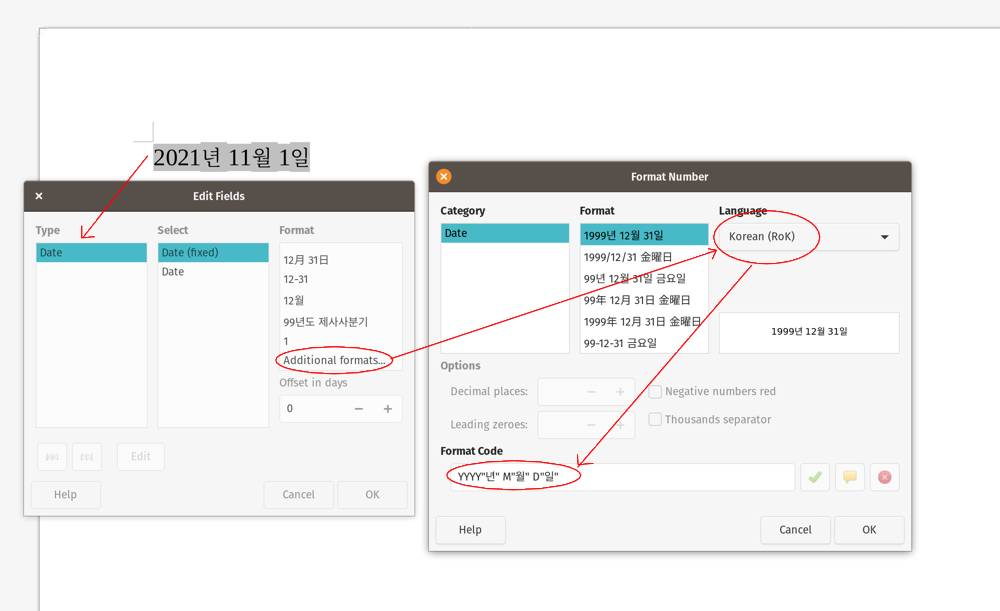
Task: Click Leading zeroes plus stepper
Action: click(x=620, y=425)
